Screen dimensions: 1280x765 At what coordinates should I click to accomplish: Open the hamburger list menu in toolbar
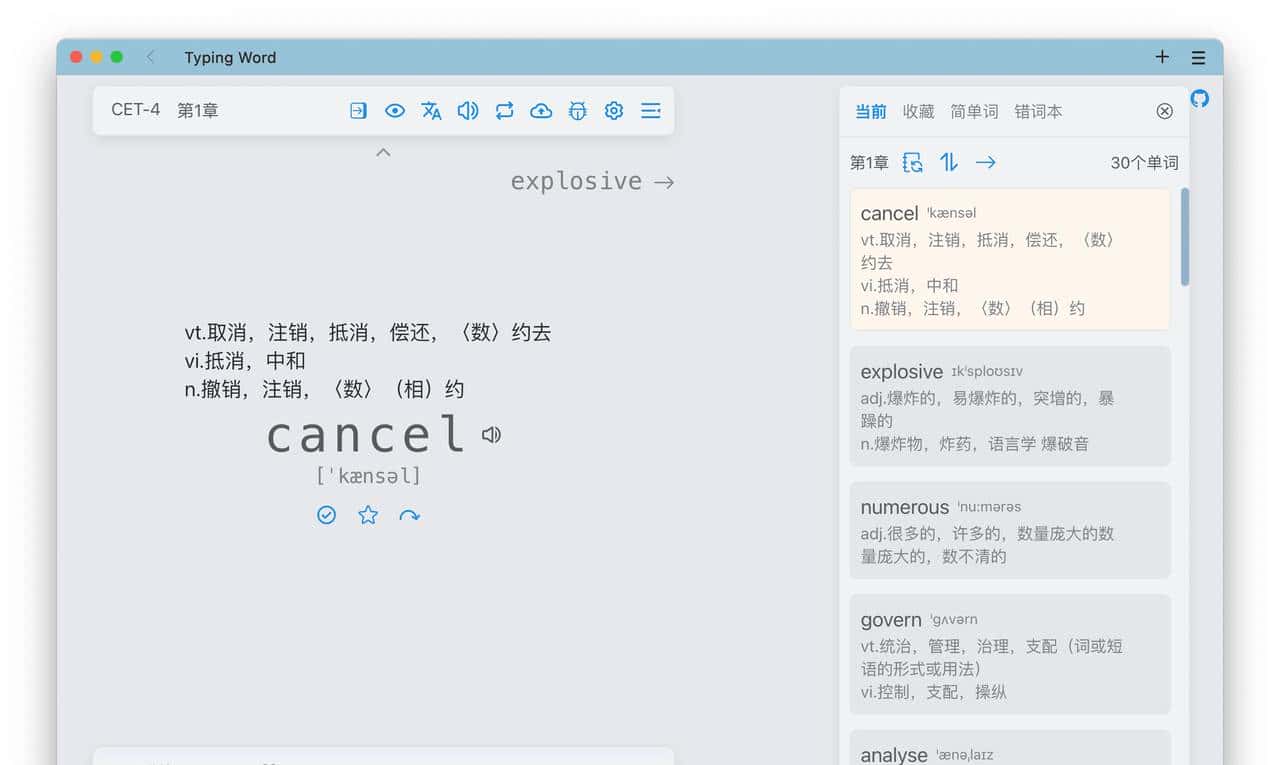click(651, 110)
